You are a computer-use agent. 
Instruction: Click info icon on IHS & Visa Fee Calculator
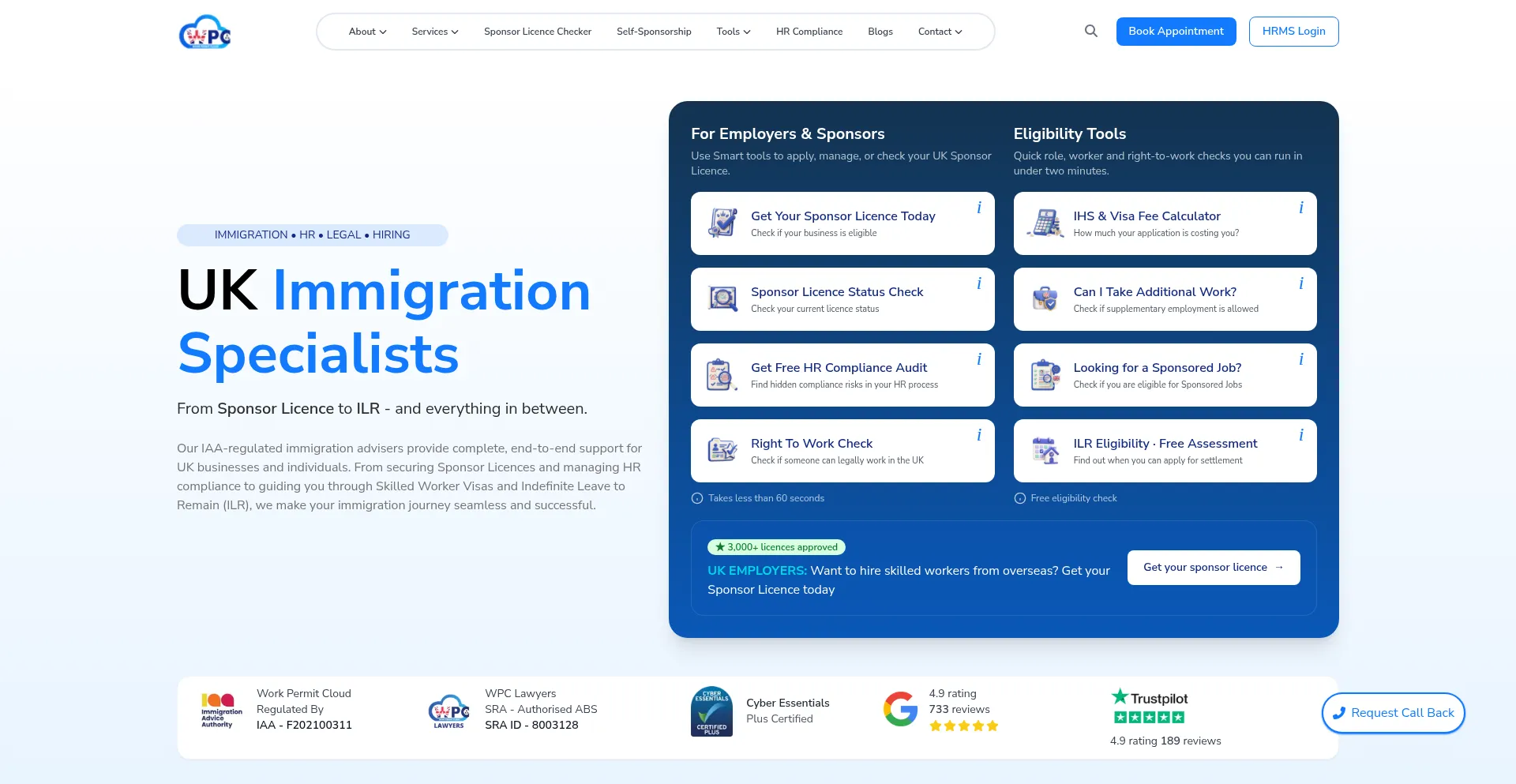[1301, 208]
